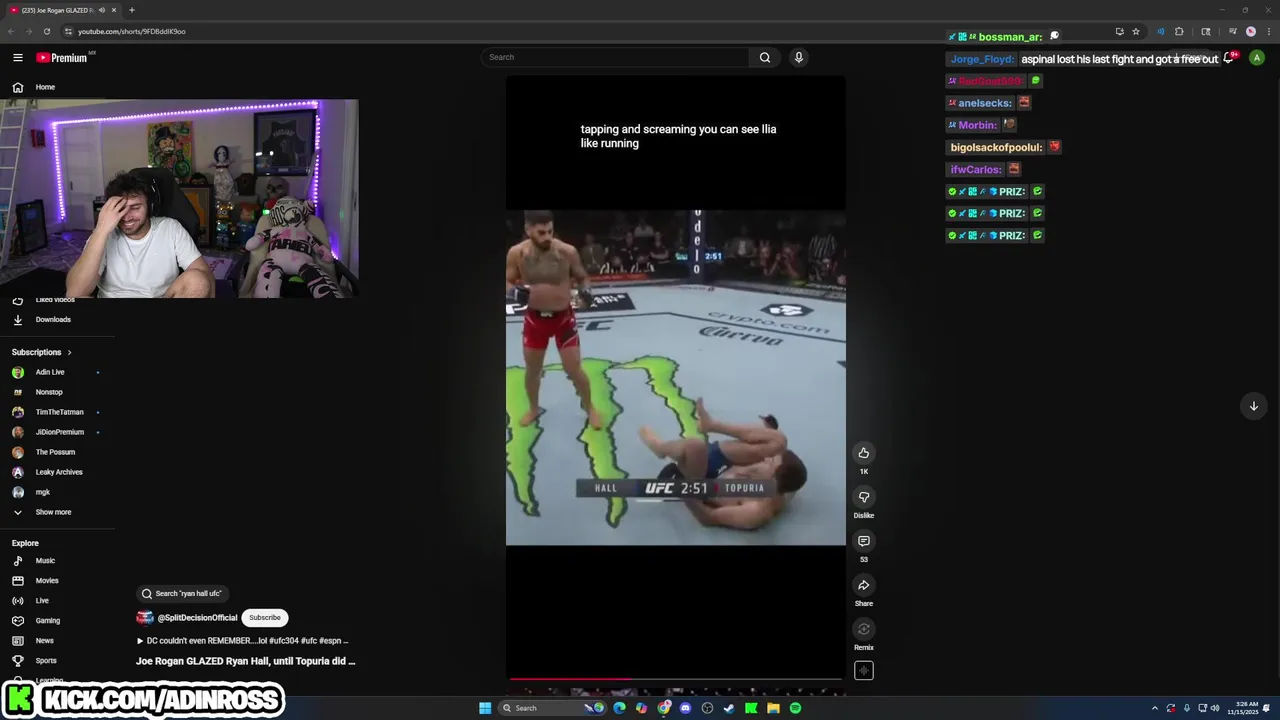Start voice search with the microphone

pyautogui.click(x=798, y=57)
